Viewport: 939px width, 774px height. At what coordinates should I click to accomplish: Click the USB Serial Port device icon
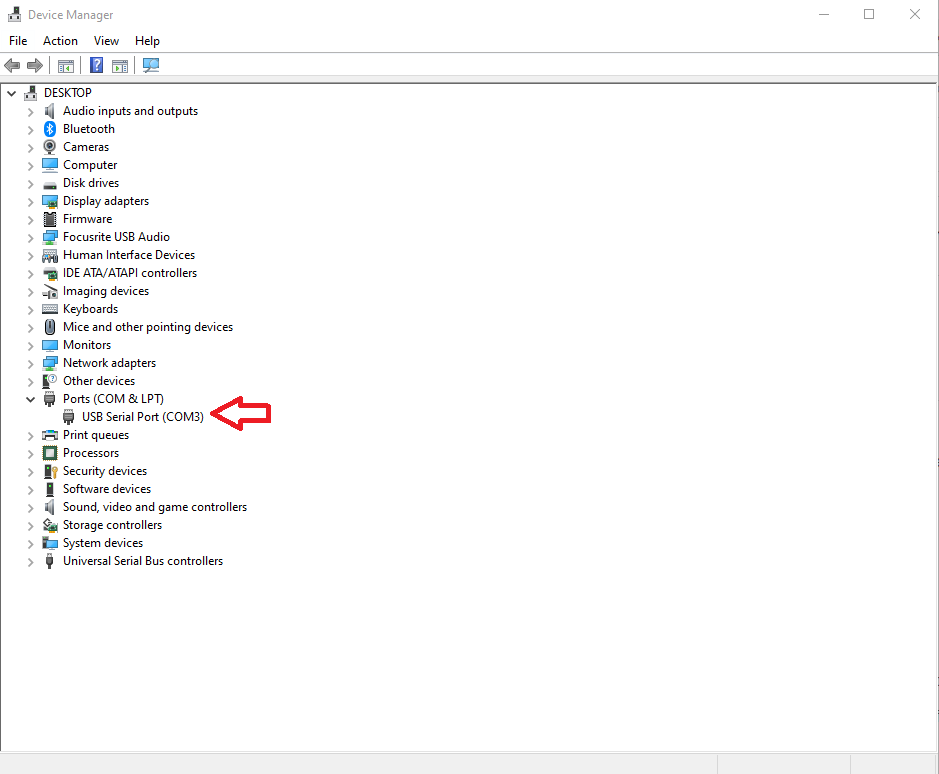(x=69, y=417)
